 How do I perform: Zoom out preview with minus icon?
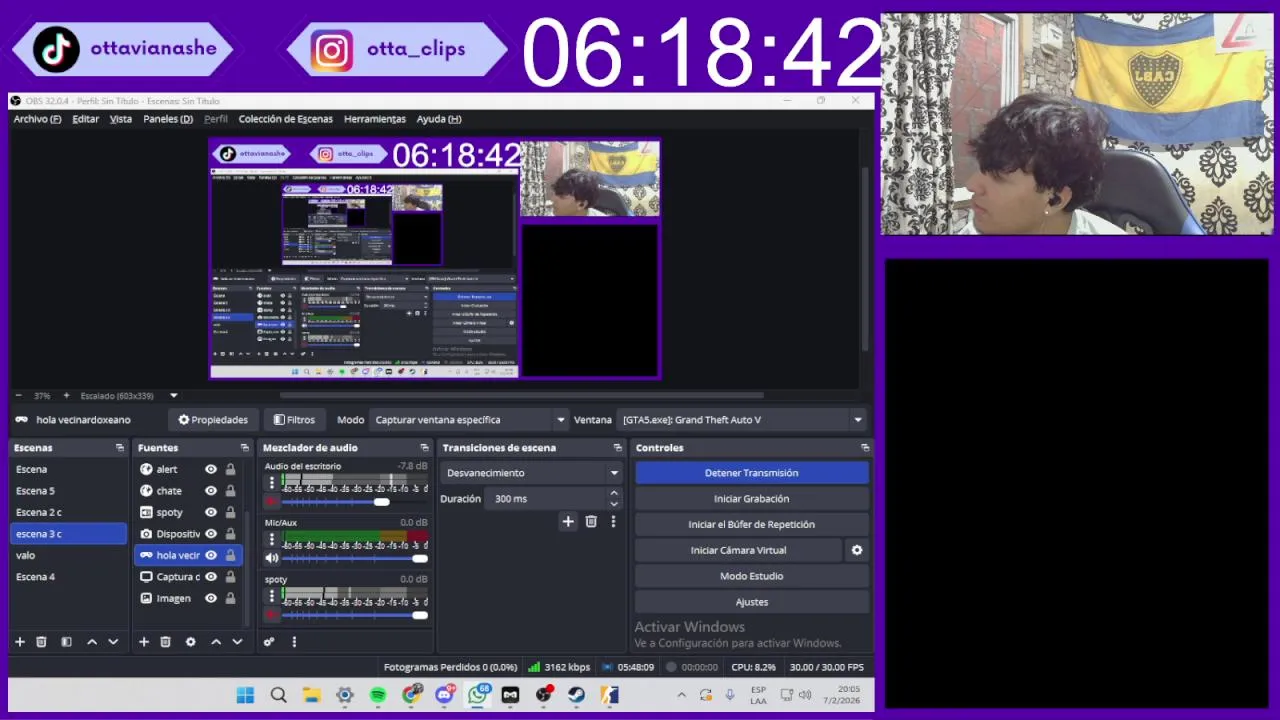tap(20, 396)
